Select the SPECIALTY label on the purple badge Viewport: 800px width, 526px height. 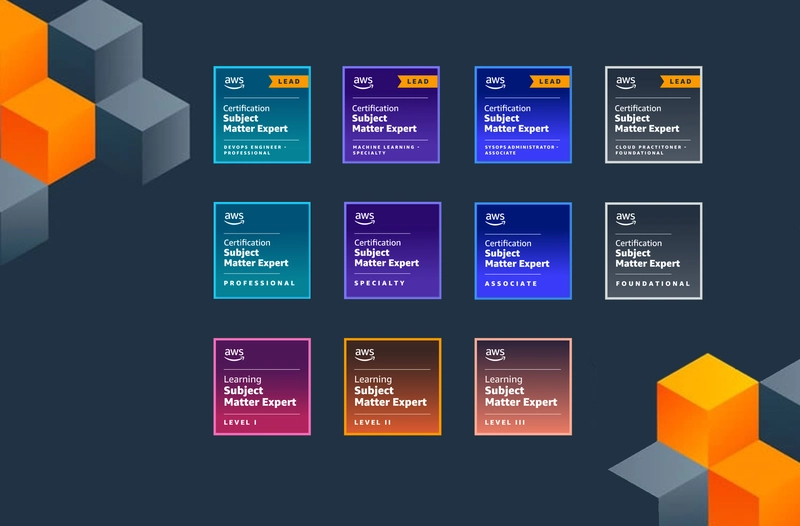coord(380,283)
